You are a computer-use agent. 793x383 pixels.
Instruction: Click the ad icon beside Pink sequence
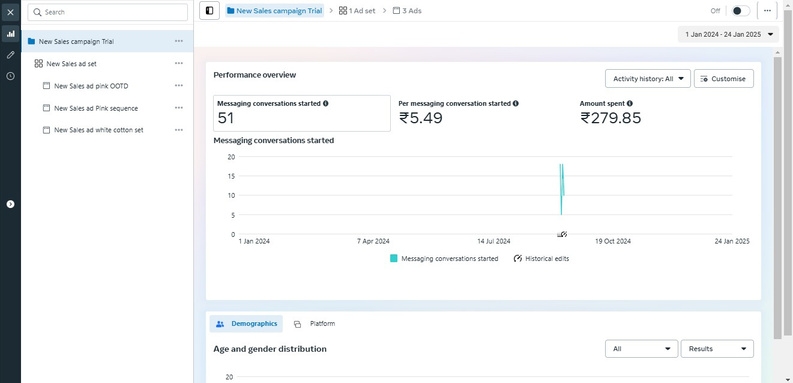47,108
